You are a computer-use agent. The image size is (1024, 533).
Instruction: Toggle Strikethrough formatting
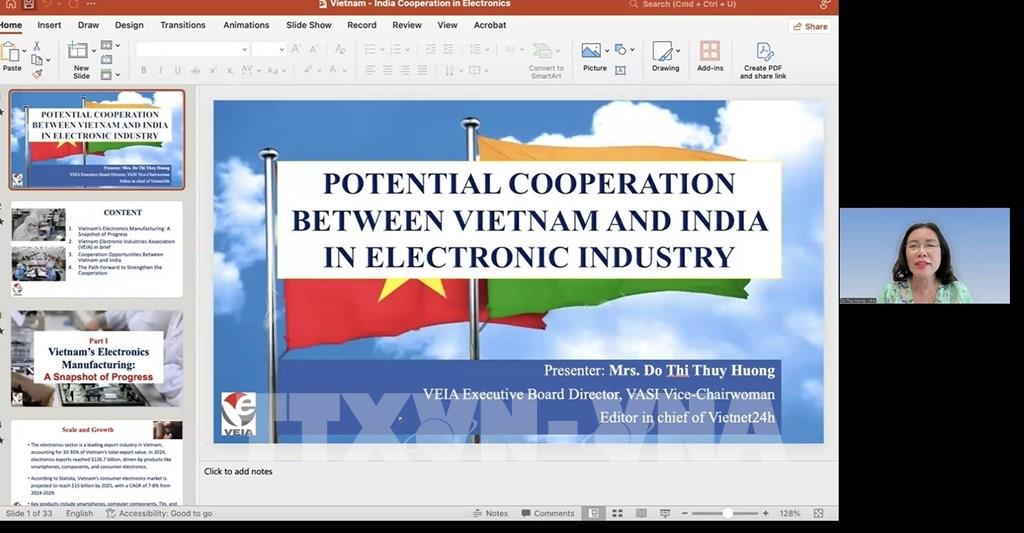pos(195,70)
